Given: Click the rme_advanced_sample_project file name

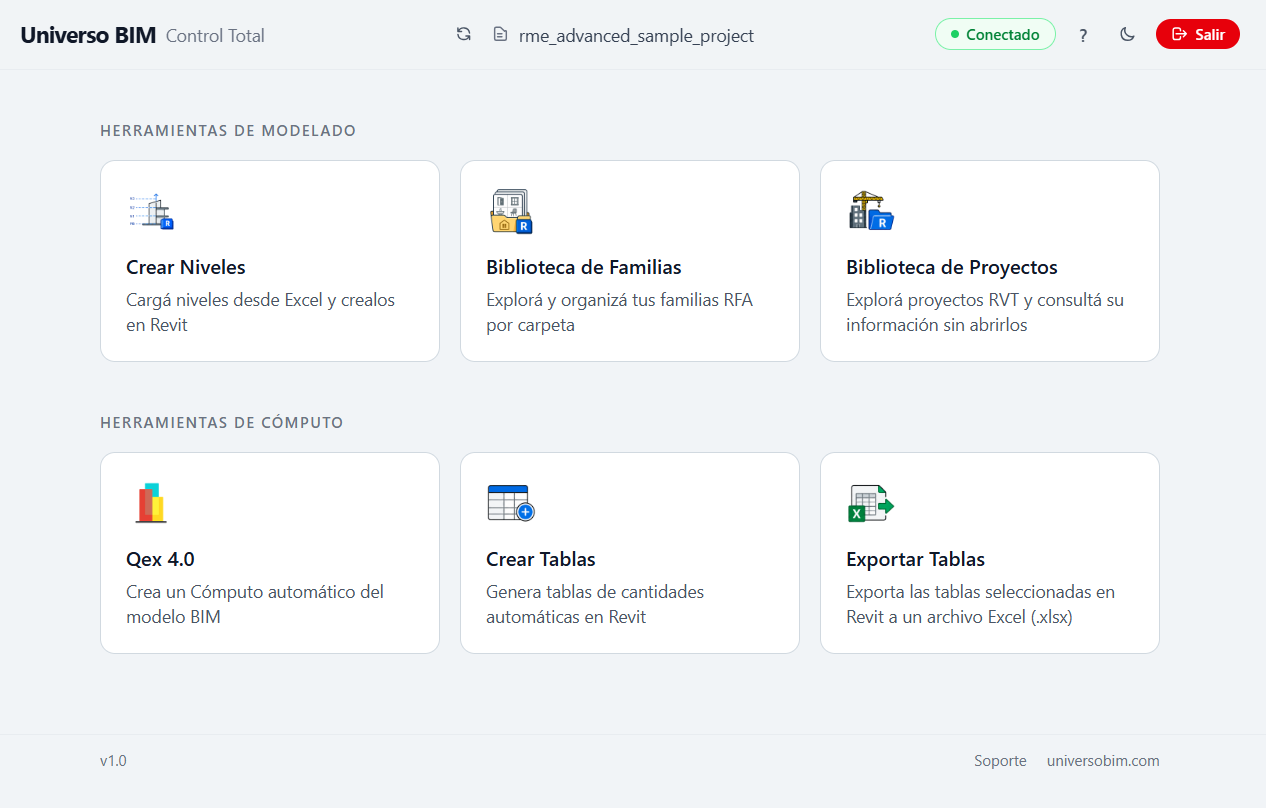Looking at the screenshot, I should (636, 36).
